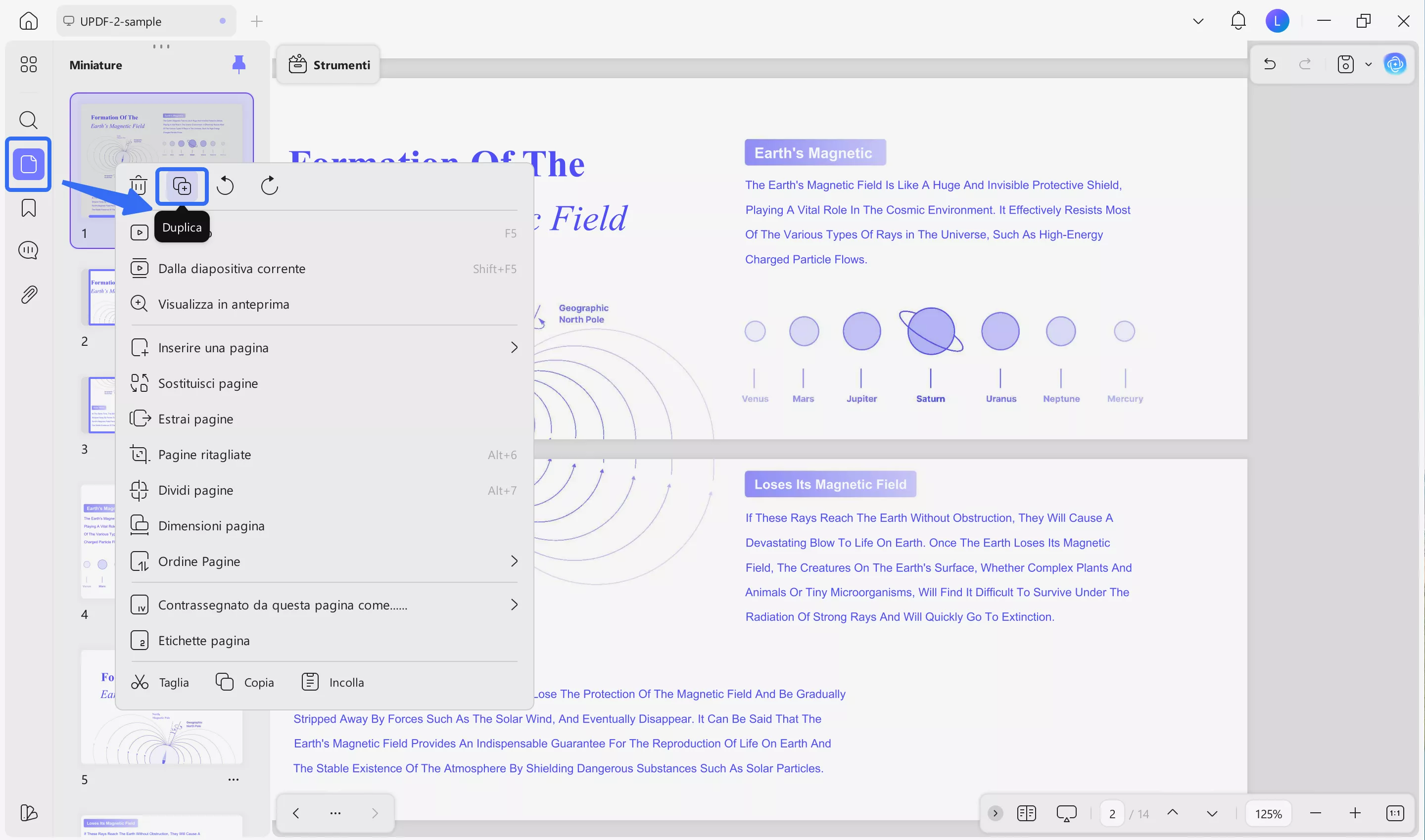The image size is (1425, 840).
Task: Click the zoom in plus button
Action: click(x=1355, y=813)
